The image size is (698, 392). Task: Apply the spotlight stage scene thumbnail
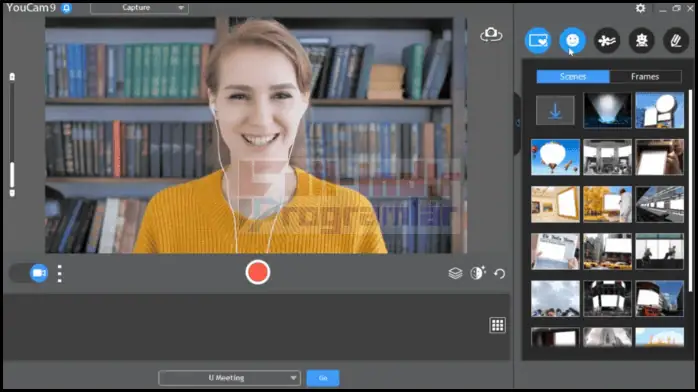[x=607, y=110]
